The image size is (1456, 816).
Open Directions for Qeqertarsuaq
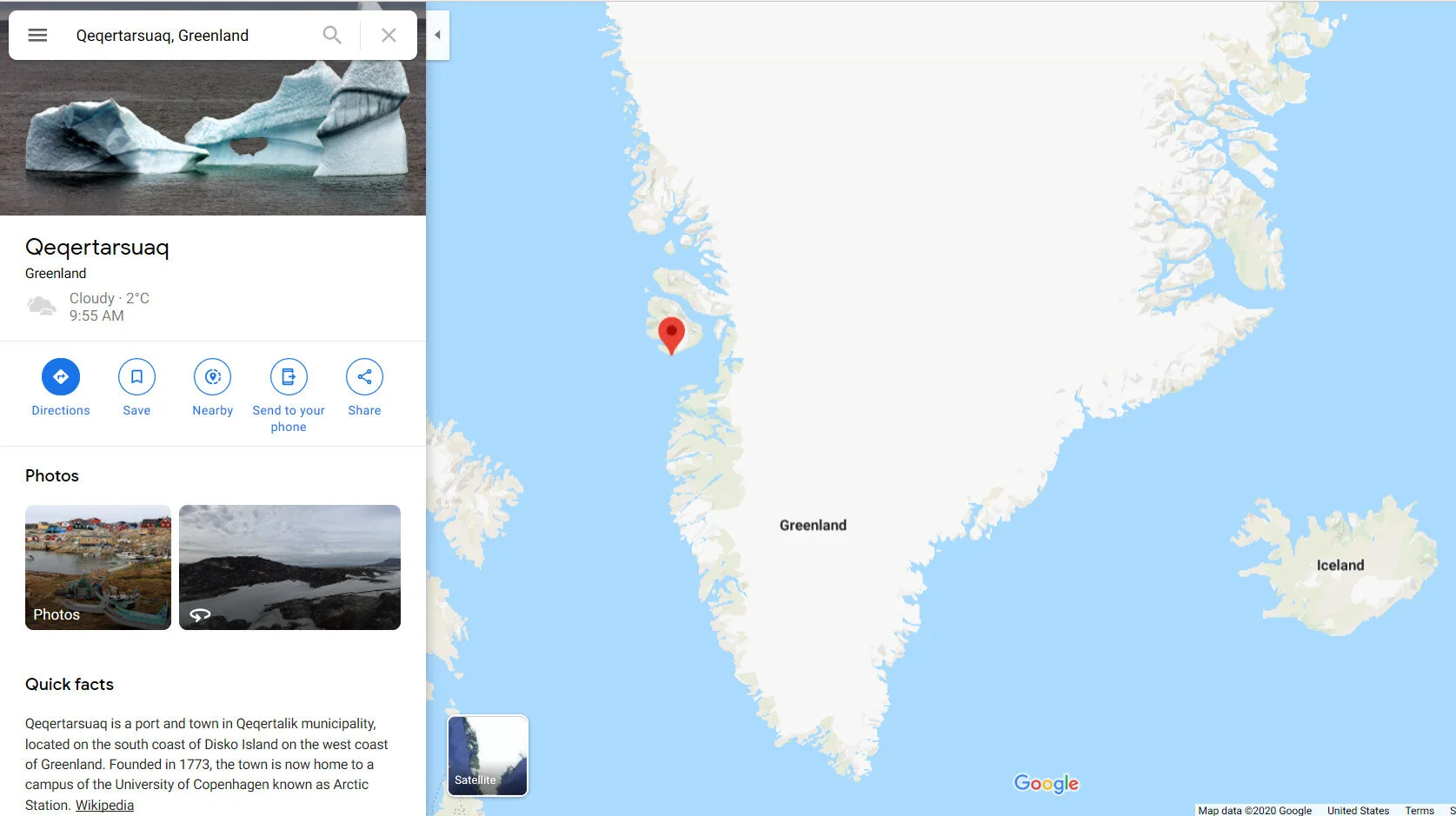61,376
